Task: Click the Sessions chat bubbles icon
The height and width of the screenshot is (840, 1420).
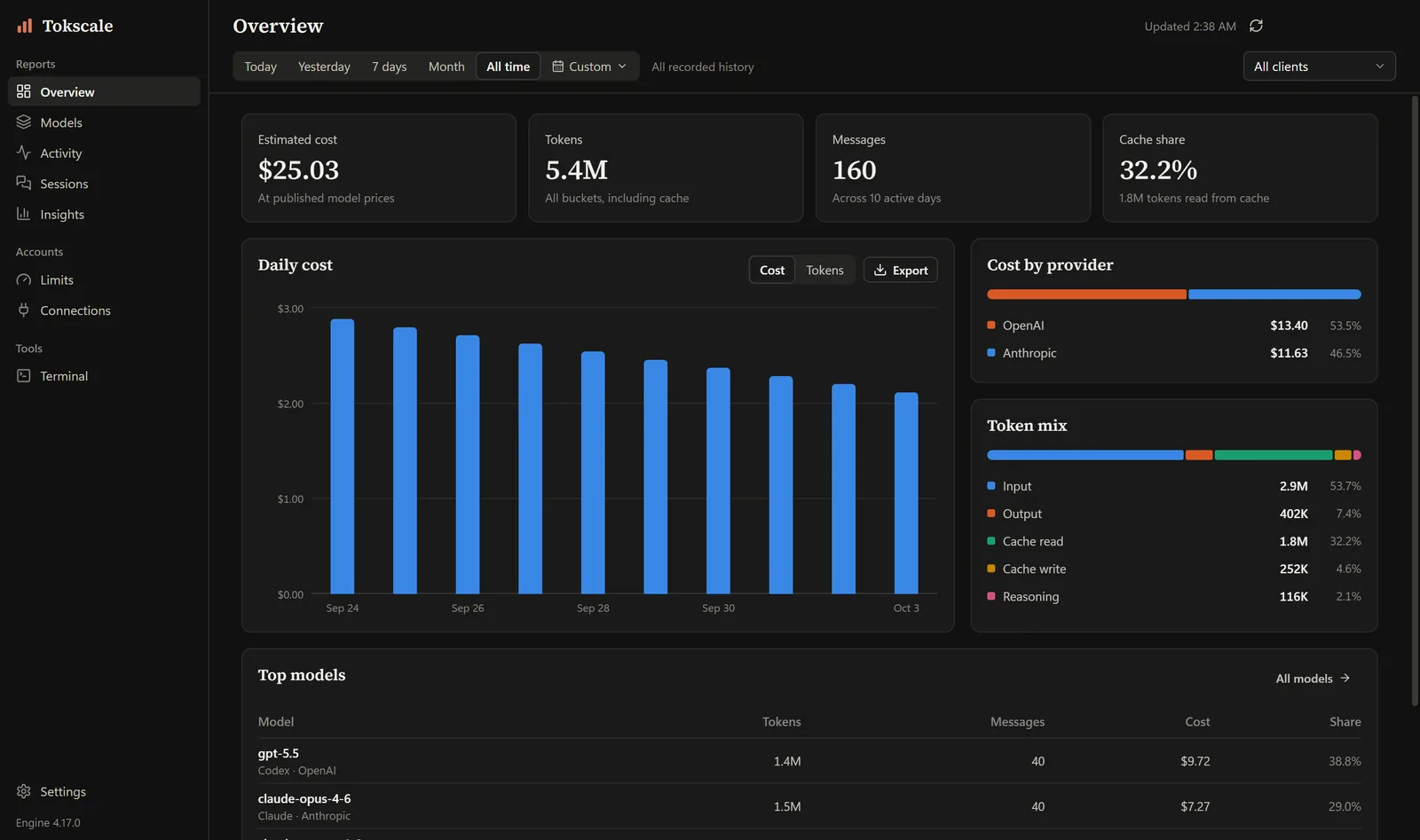Action: (24, 184)
